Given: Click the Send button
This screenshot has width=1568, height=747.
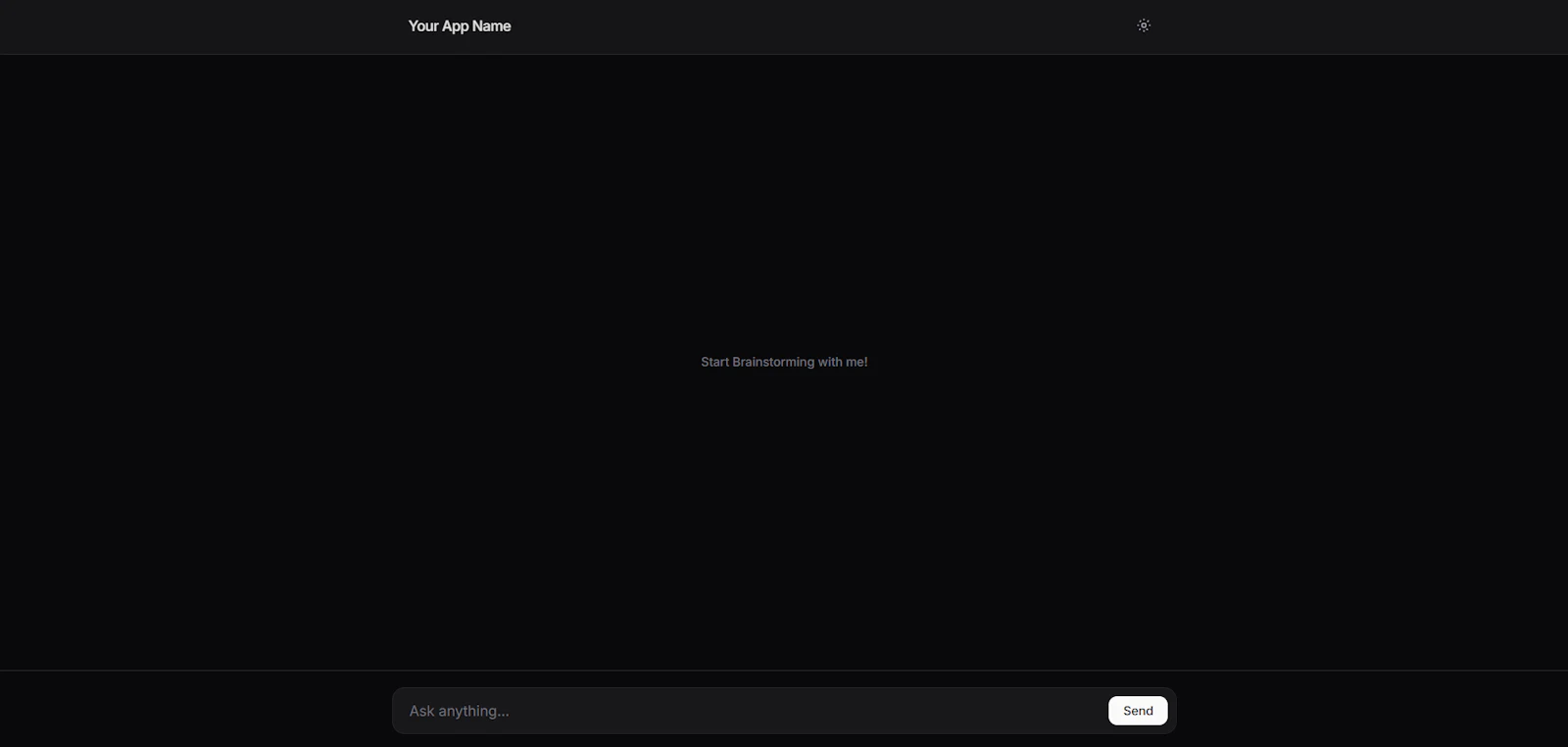Looking at the screenshot, I should point(1138,711).
